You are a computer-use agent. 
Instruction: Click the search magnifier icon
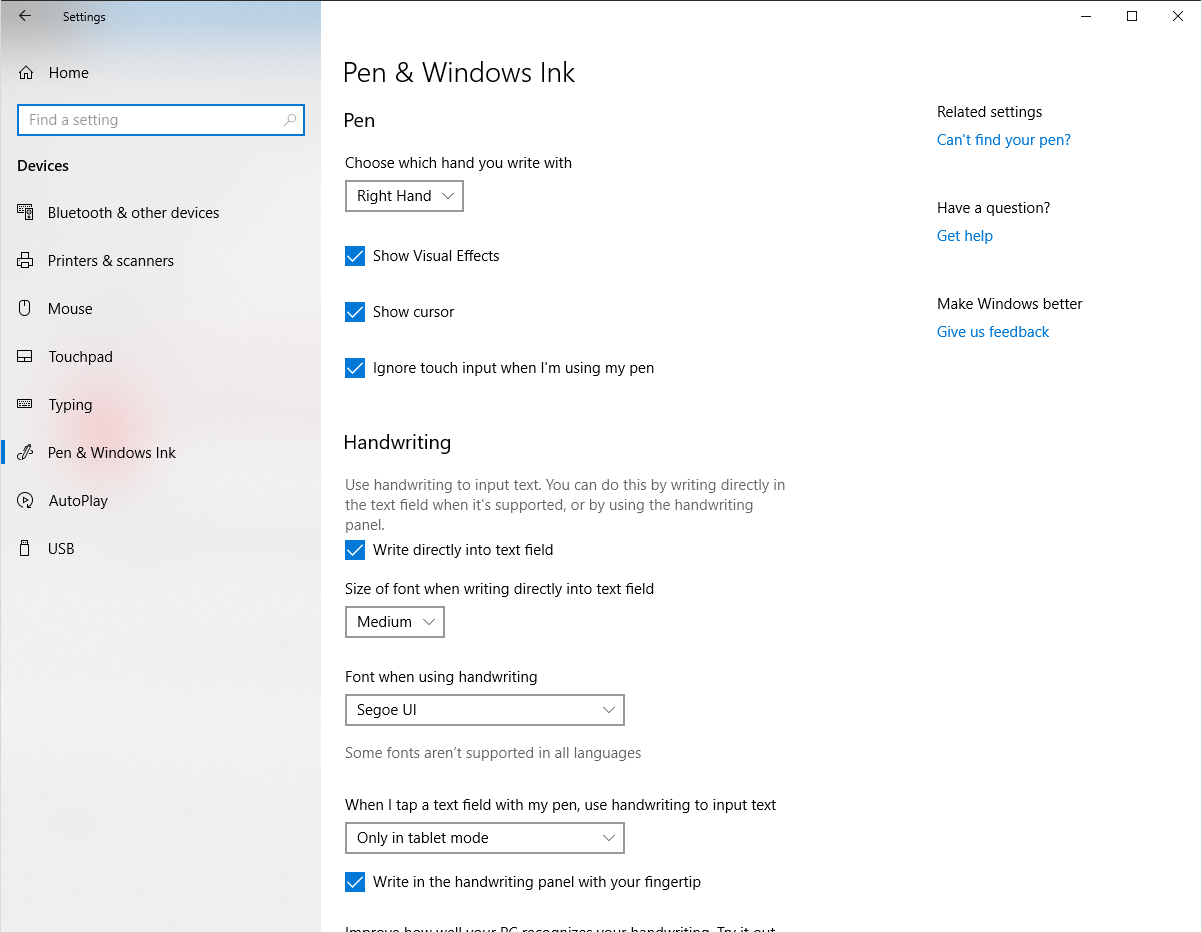pyautogui.click(x=290, y=120)
